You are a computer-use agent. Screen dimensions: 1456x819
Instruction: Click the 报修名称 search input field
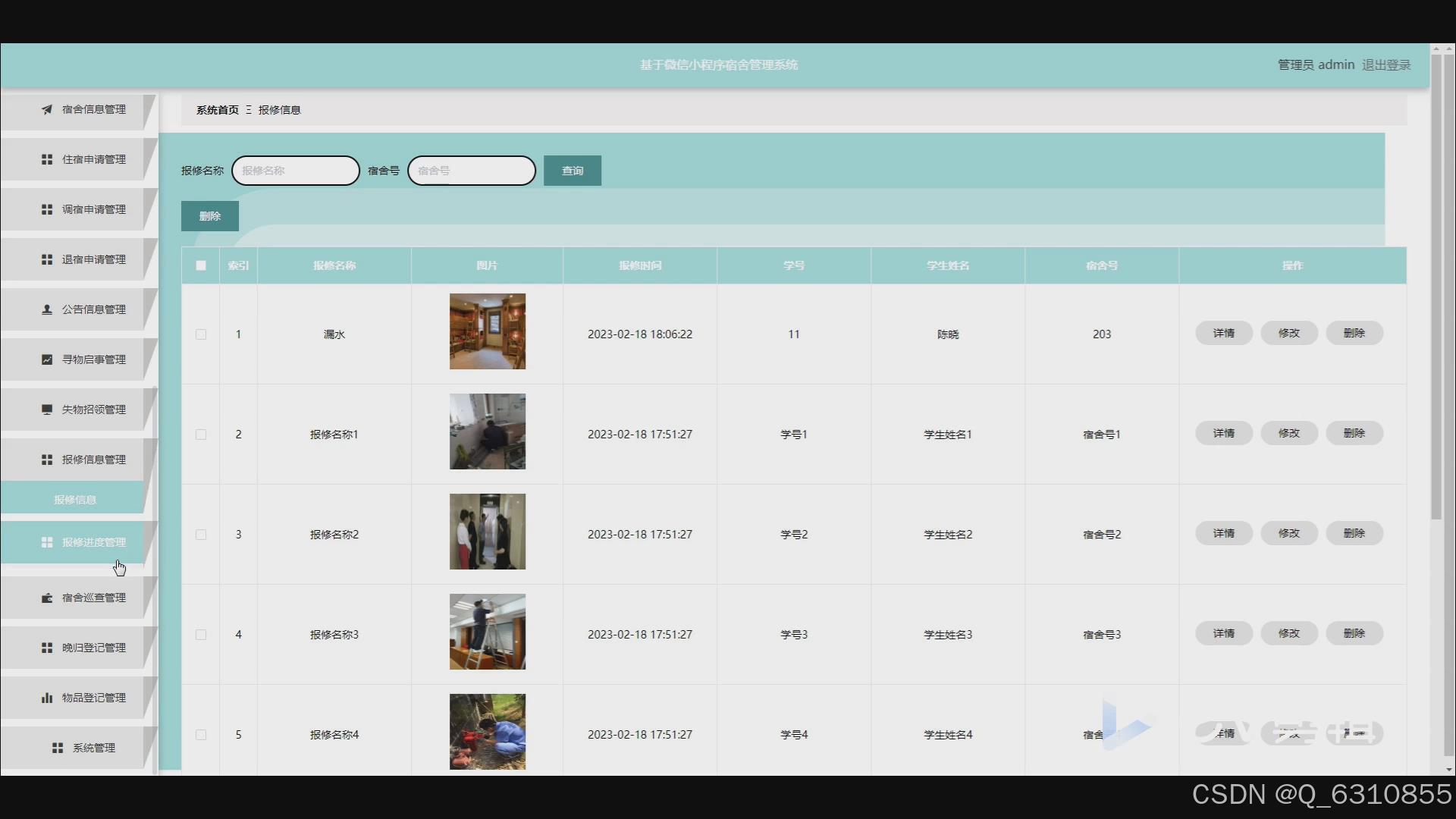(296, 171)
